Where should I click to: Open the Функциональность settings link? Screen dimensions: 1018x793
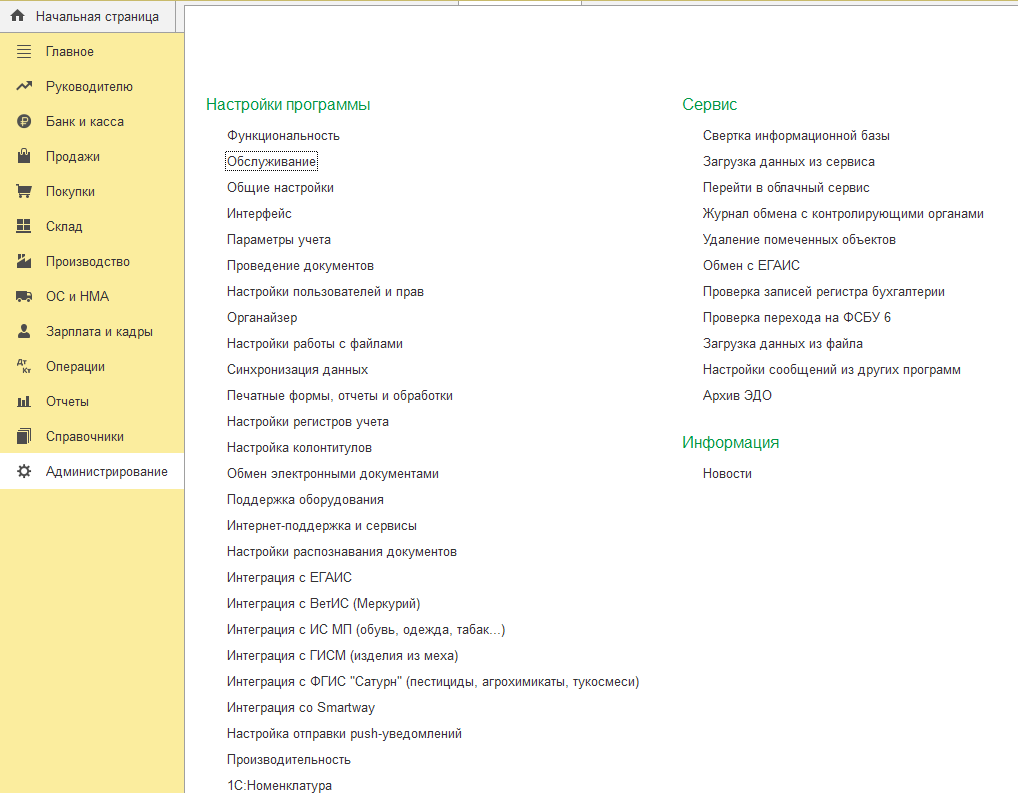[x=283, y=135]
